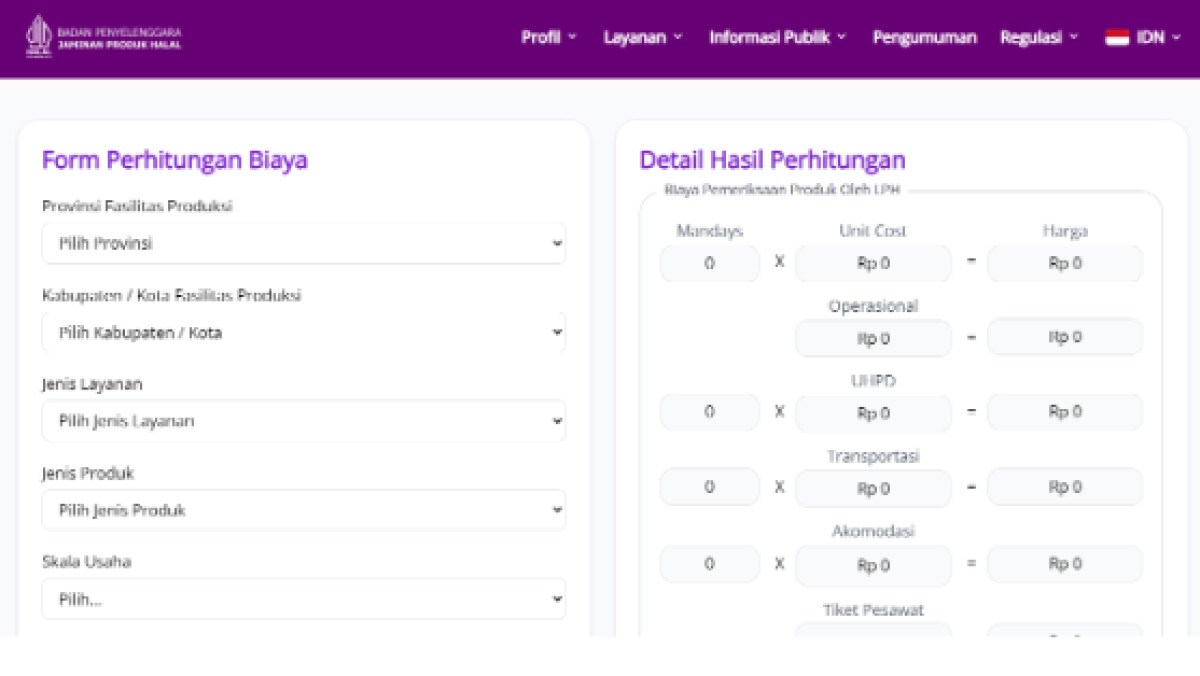
Task: Click the Unit Cost Rp 0 field
Action: click(x=873, y=264)
